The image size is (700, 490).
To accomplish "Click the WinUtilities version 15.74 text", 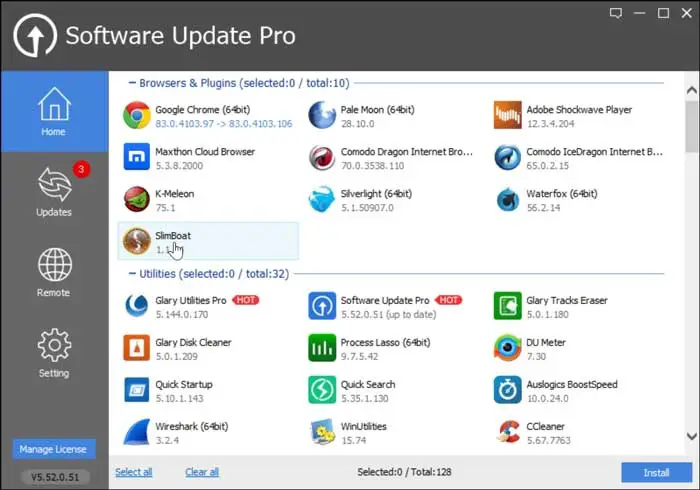I will pos(353,440).
